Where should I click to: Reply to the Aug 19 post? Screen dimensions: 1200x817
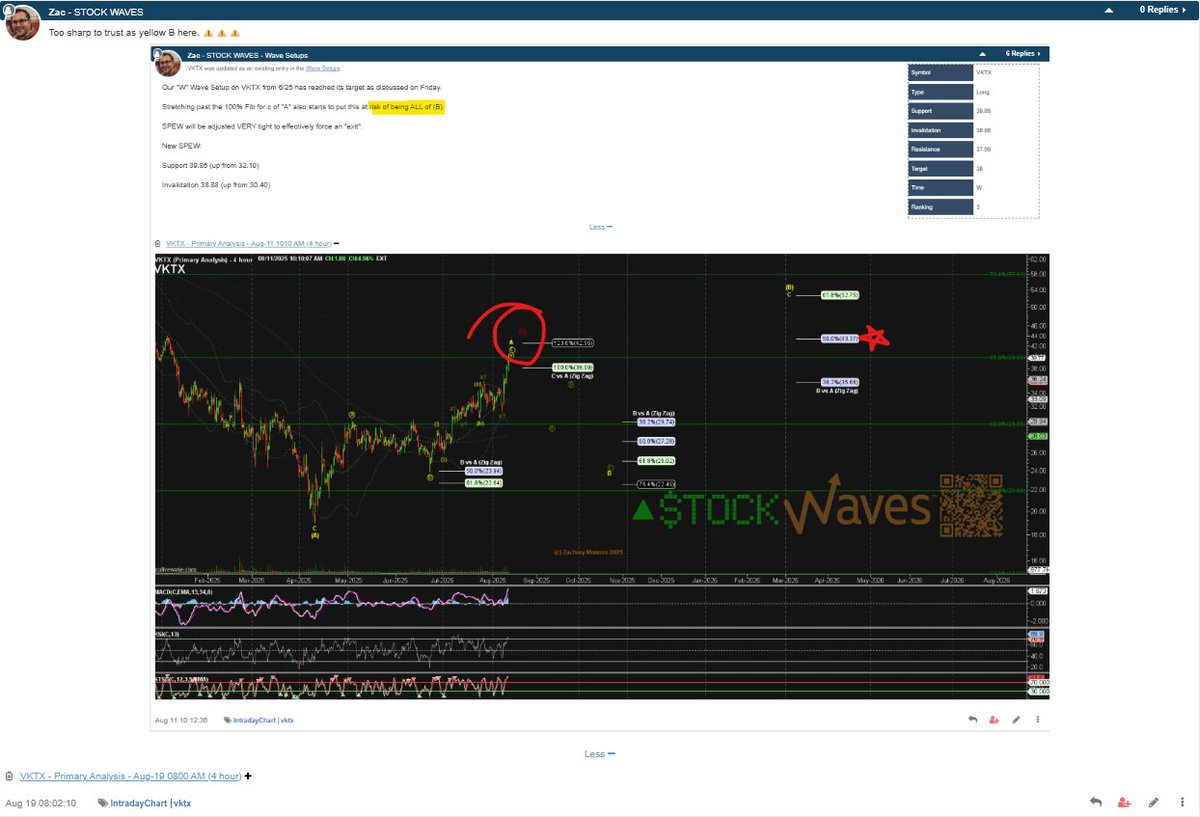pos(1096,802)
